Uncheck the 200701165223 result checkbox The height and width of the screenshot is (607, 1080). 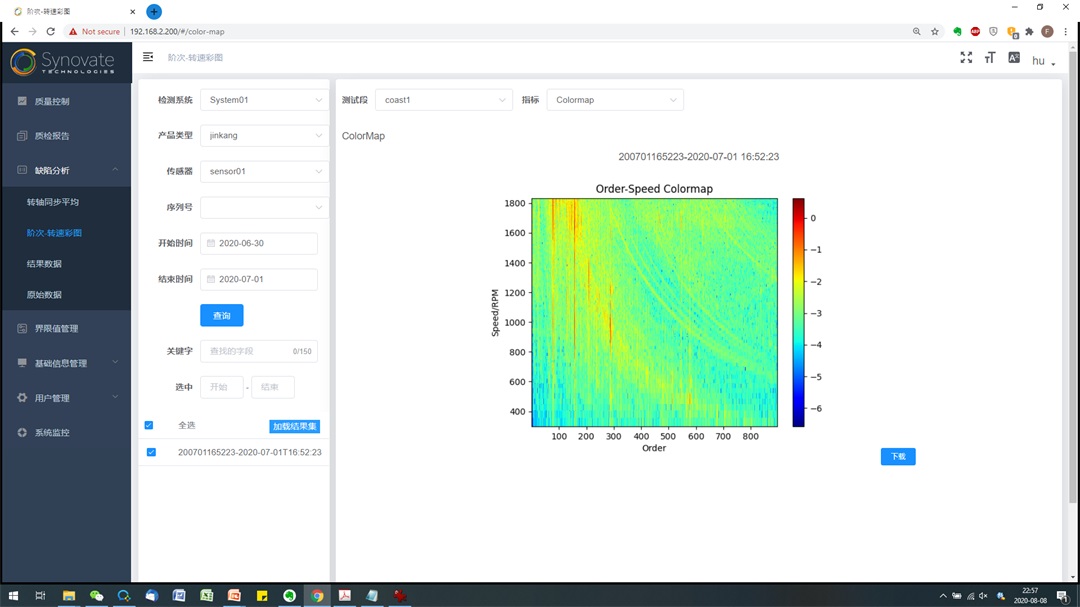point(151,452)
